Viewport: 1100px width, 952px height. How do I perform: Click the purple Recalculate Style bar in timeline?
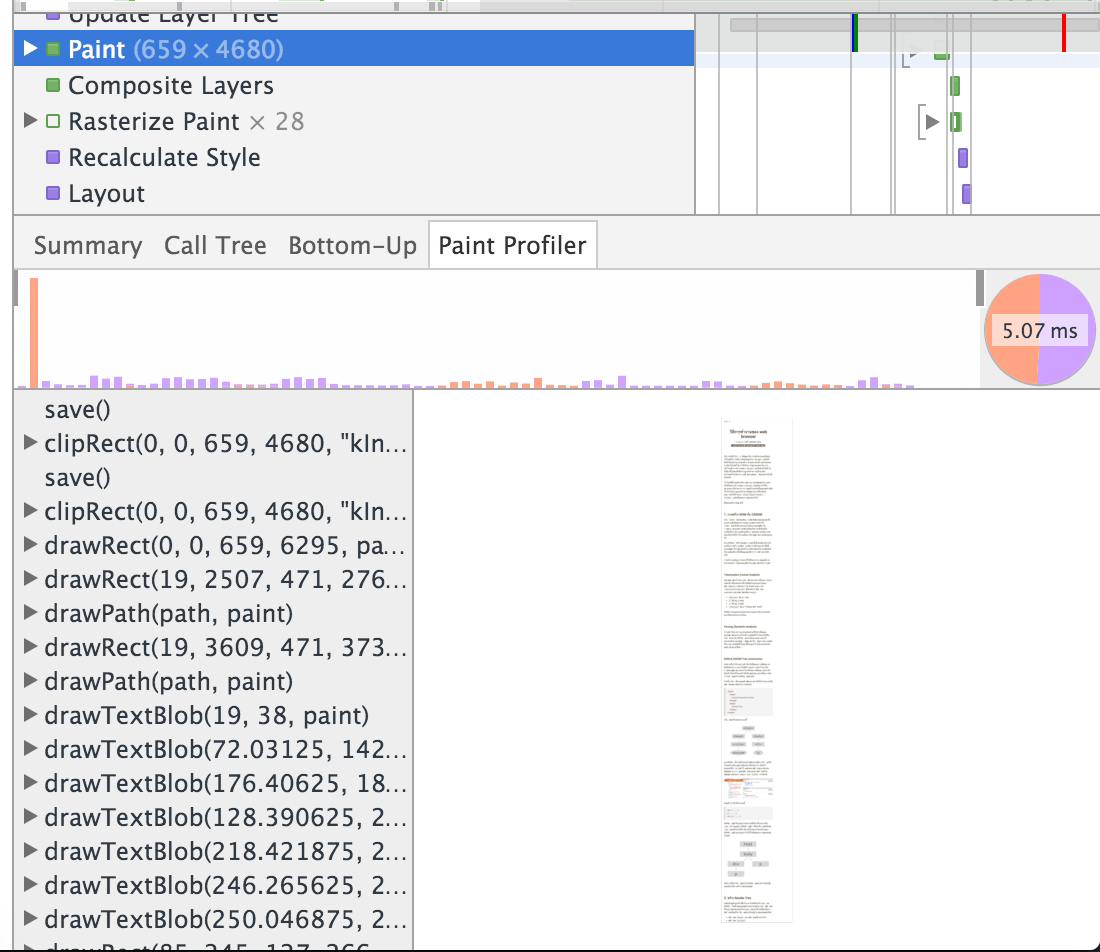click(x=963, y=158)
